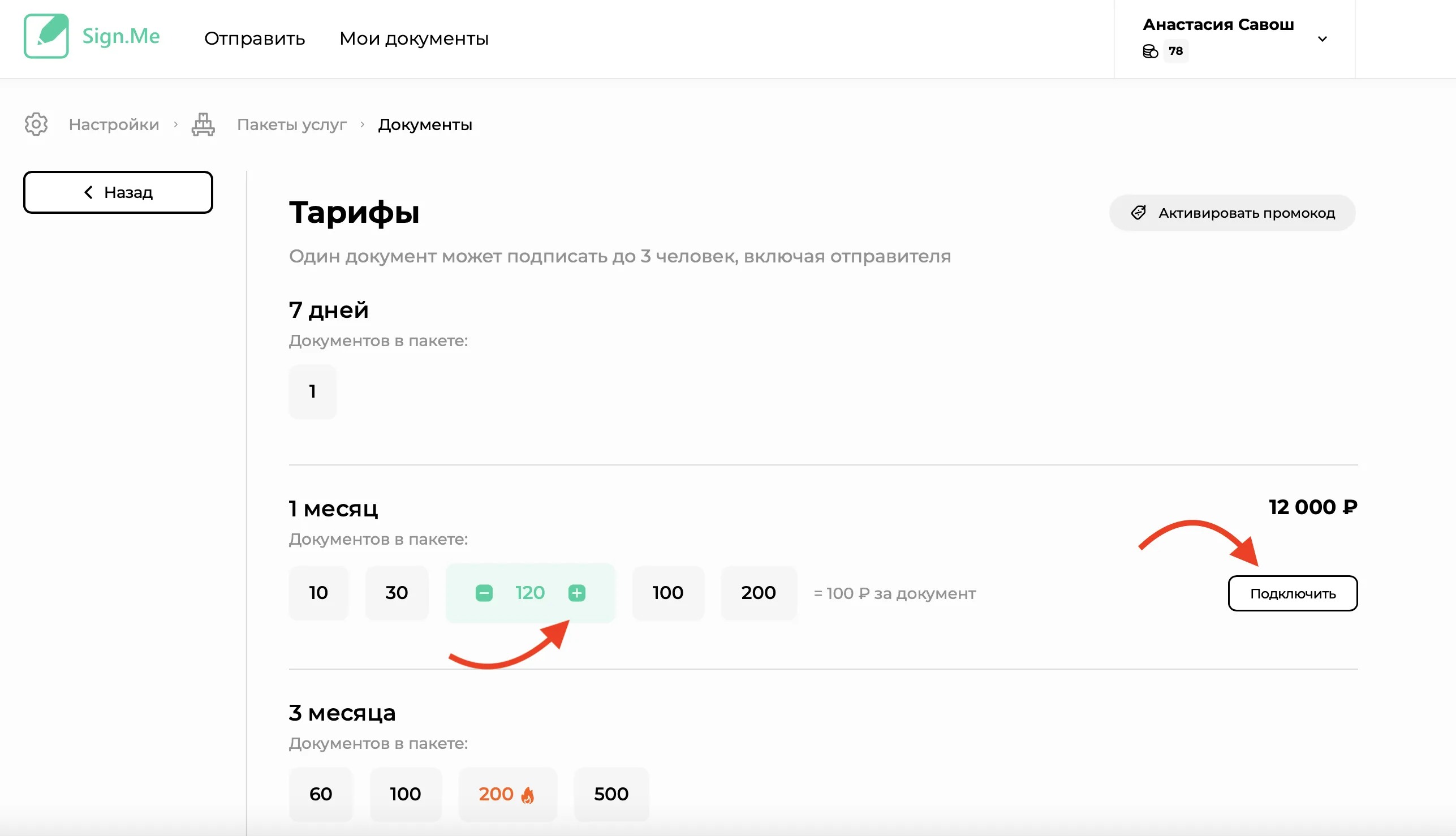Image resolution: width=1456 pixels, height=836 pixels.
Task: Click the Подключить button
Action: pos(1293,593)
